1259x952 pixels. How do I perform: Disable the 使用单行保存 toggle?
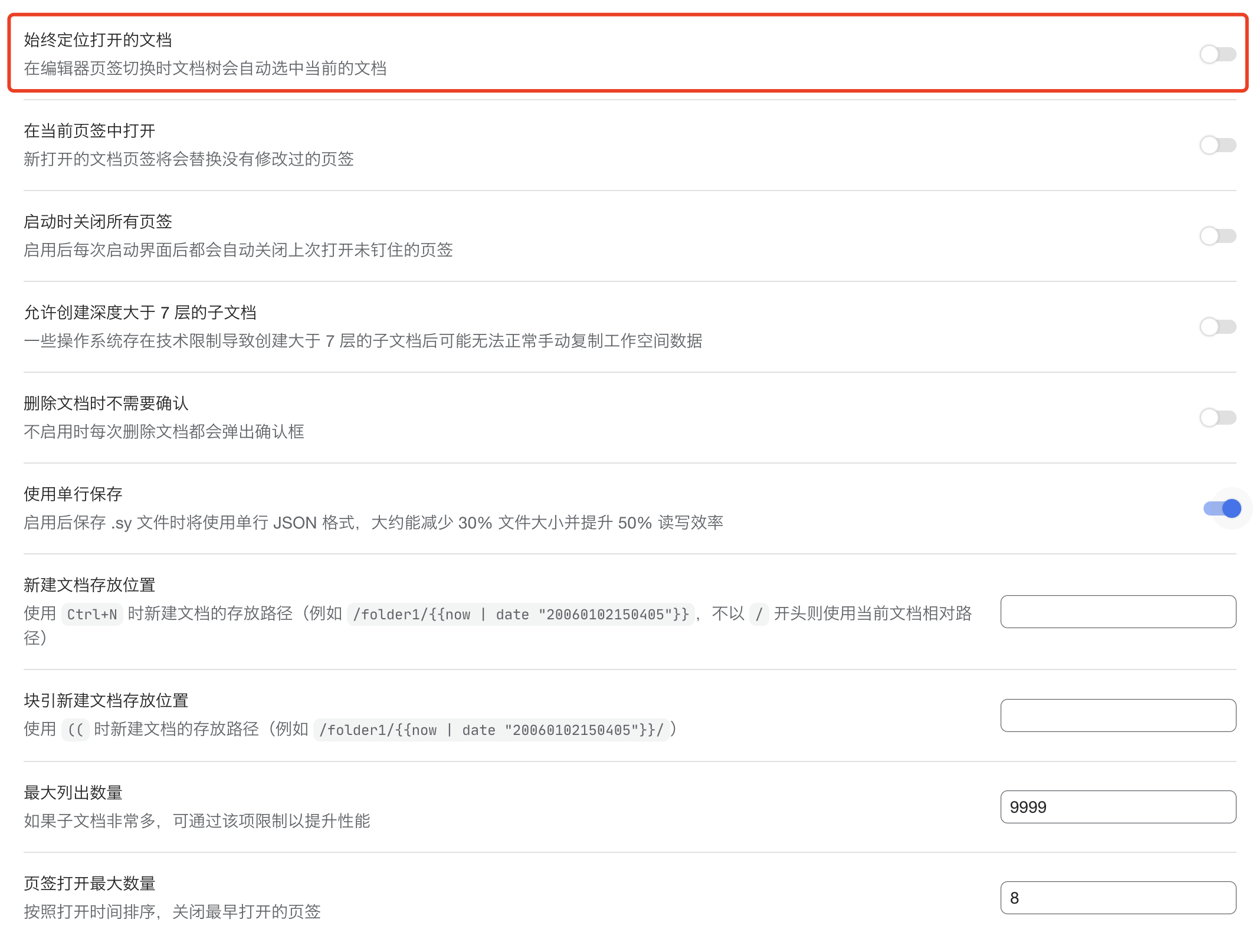(x=1221, y=508)
